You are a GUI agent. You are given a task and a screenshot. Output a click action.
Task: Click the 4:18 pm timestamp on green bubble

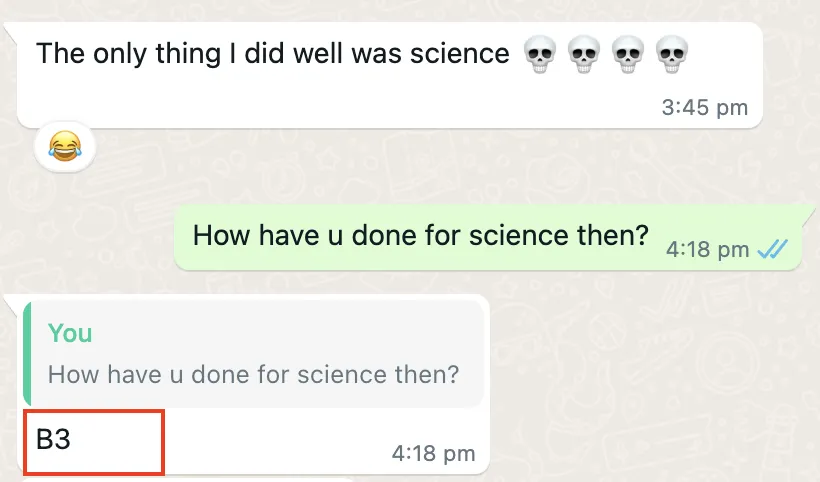point(707,250)
